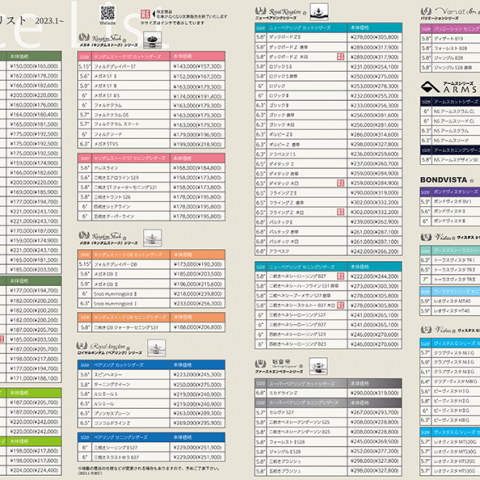The width and height of the screenshot is (480, 480).
Task: Click the Kingdom Stork ST product thumbnail
Action: [152, 40]
